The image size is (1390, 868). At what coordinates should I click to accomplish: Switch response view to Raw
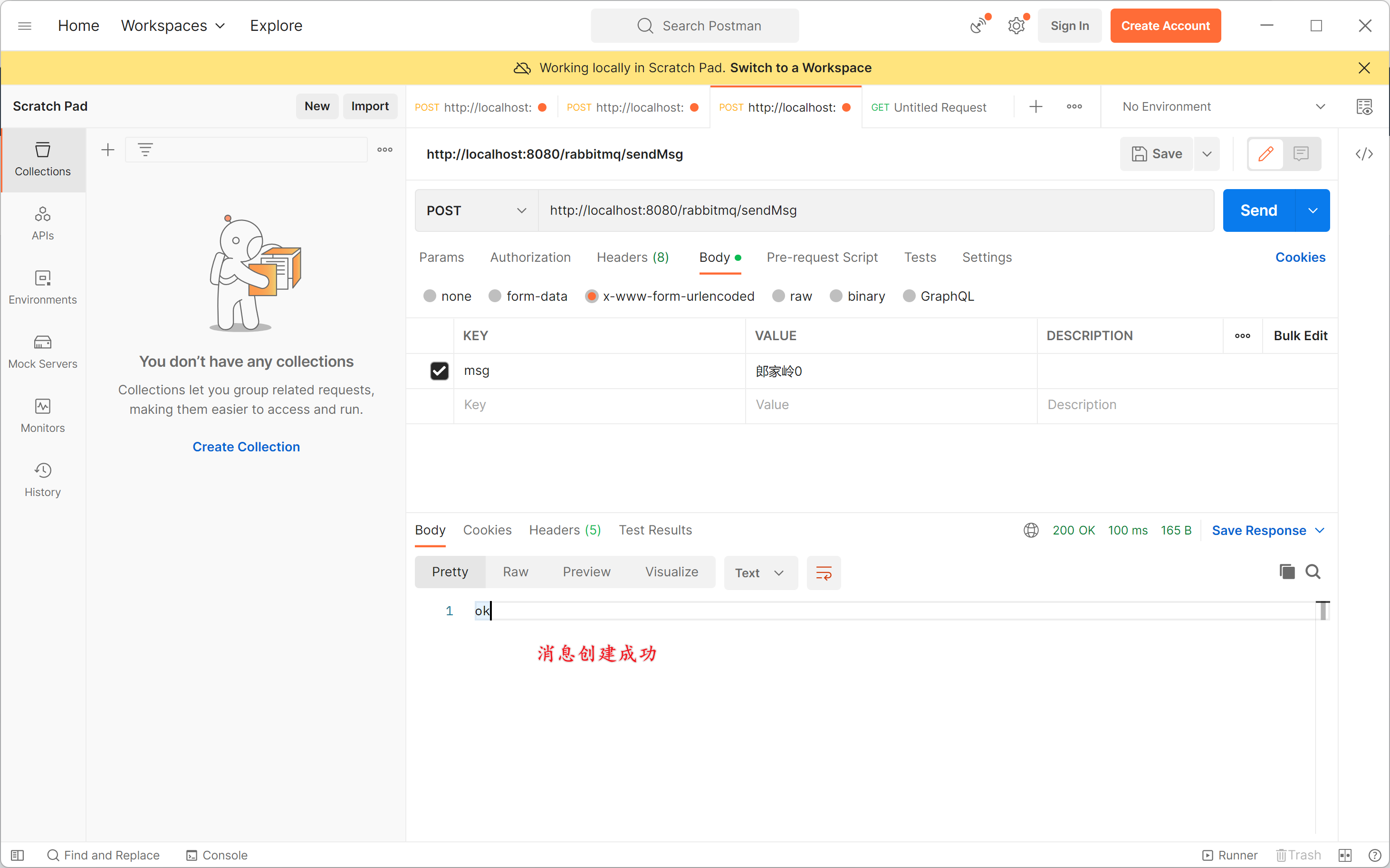[x=515, y=572]
